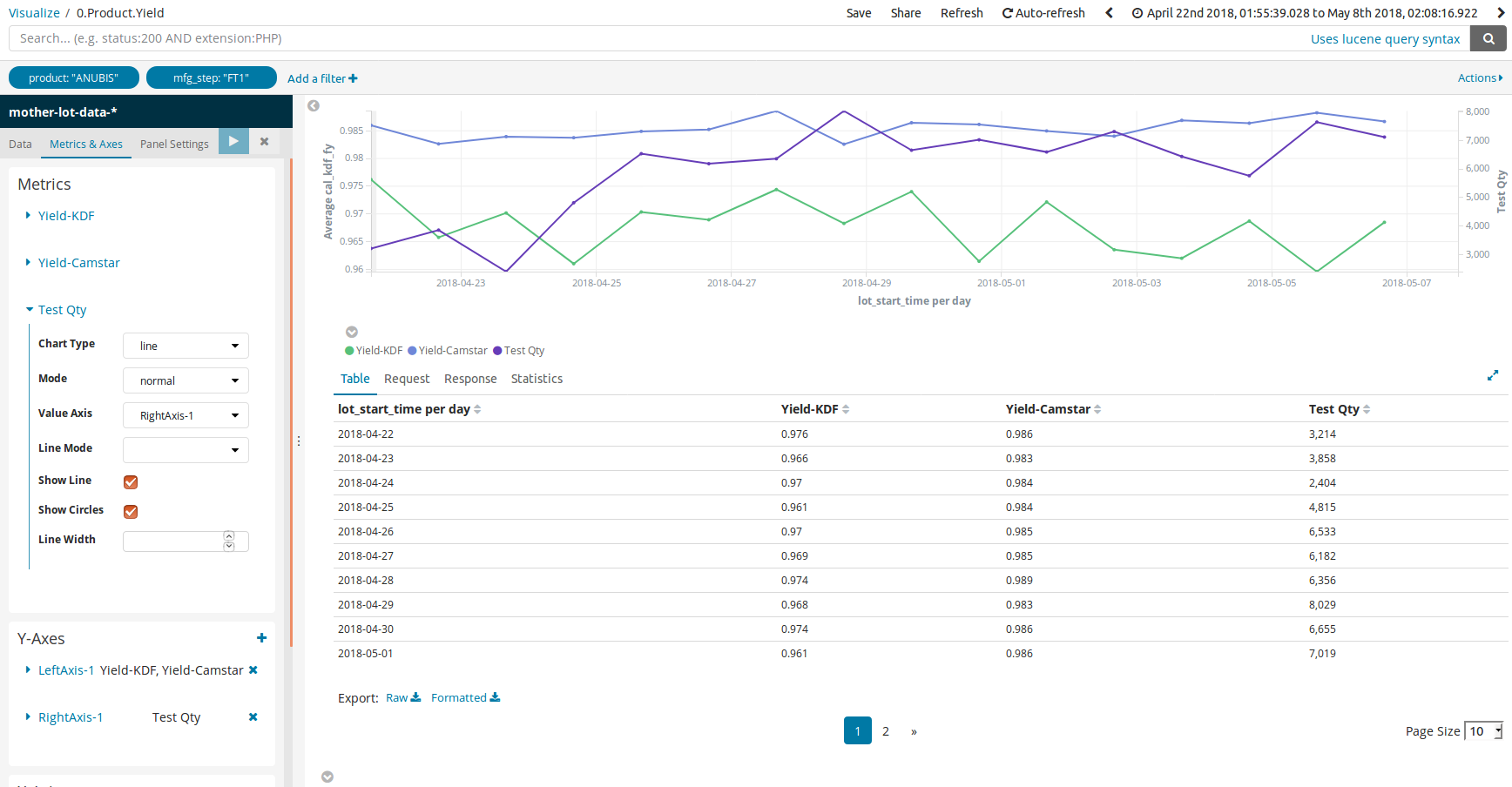Focus the search query input
1512x787 pixels.
pos(739,38)
